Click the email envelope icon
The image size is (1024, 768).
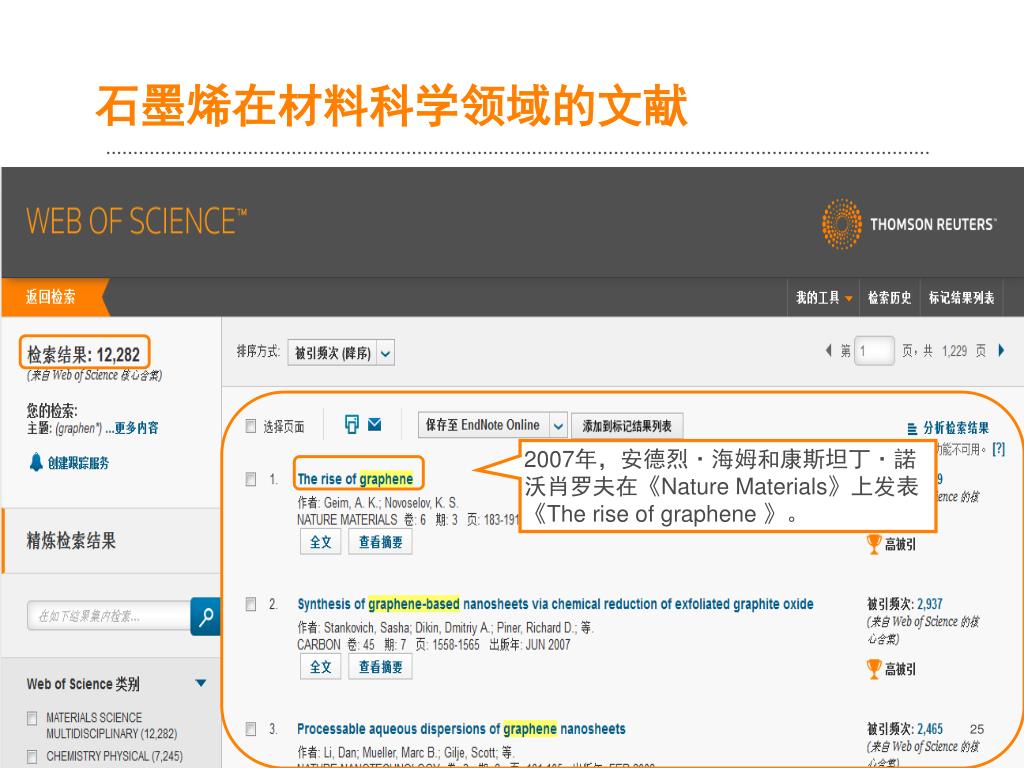[374, 424]
